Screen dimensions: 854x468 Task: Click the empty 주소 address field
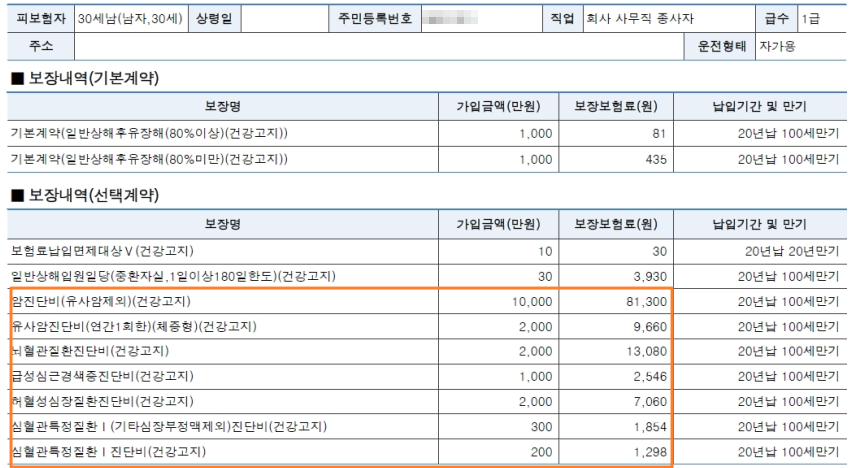tap(379, 46)
